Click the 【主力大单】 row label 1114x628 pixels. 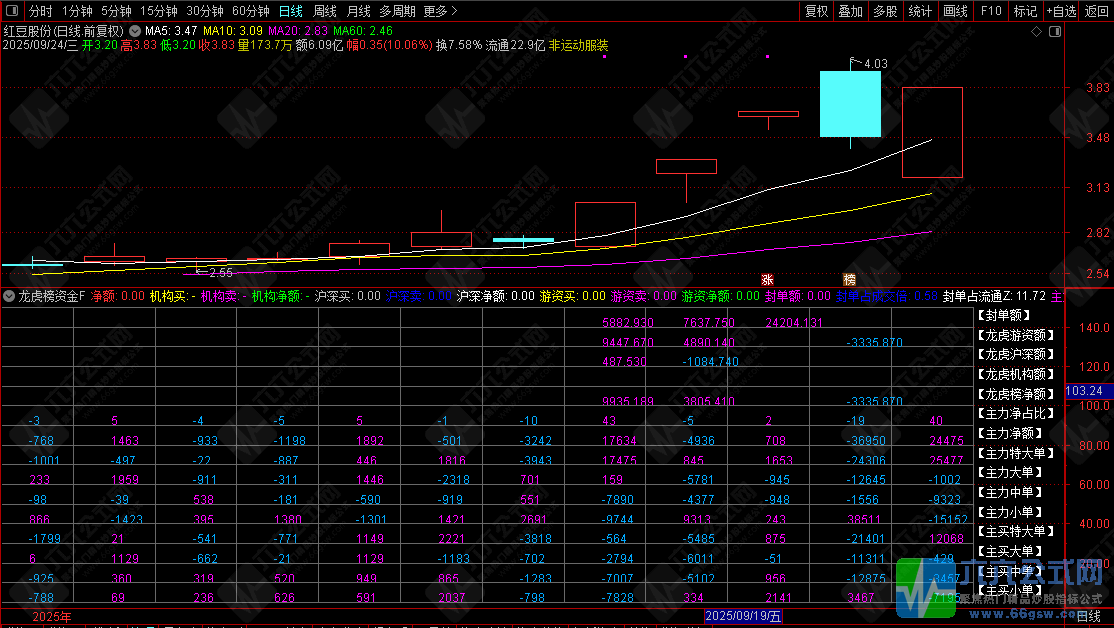(1010, 472)
